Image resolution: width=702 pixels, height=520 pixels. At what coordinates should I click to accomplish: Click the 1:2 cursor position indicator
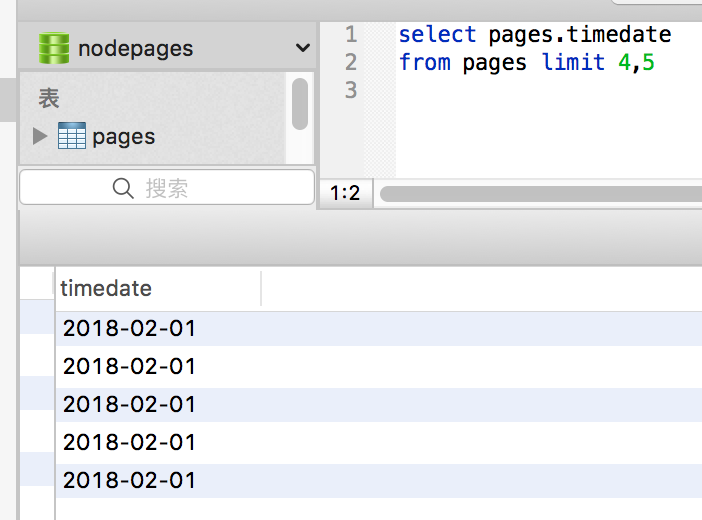coord(345,193)
